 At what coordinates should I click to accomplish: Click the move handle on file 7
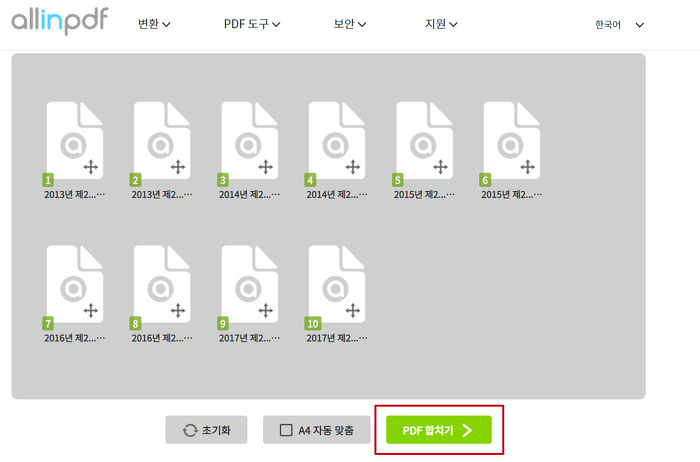[x=91, y=310]
